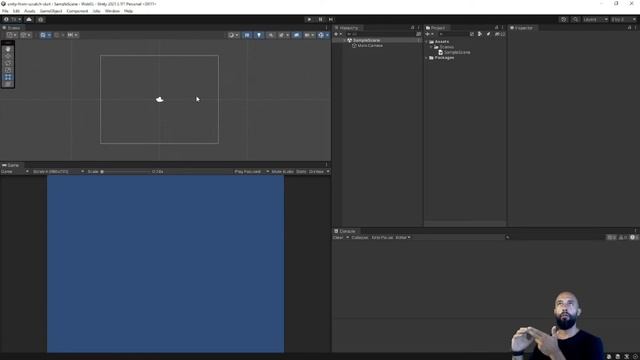Toggle Error Pause in the Console
Image resolution: width=640 pixels, height=360 pixels.
pyautogui.click(x=382, y=238)
